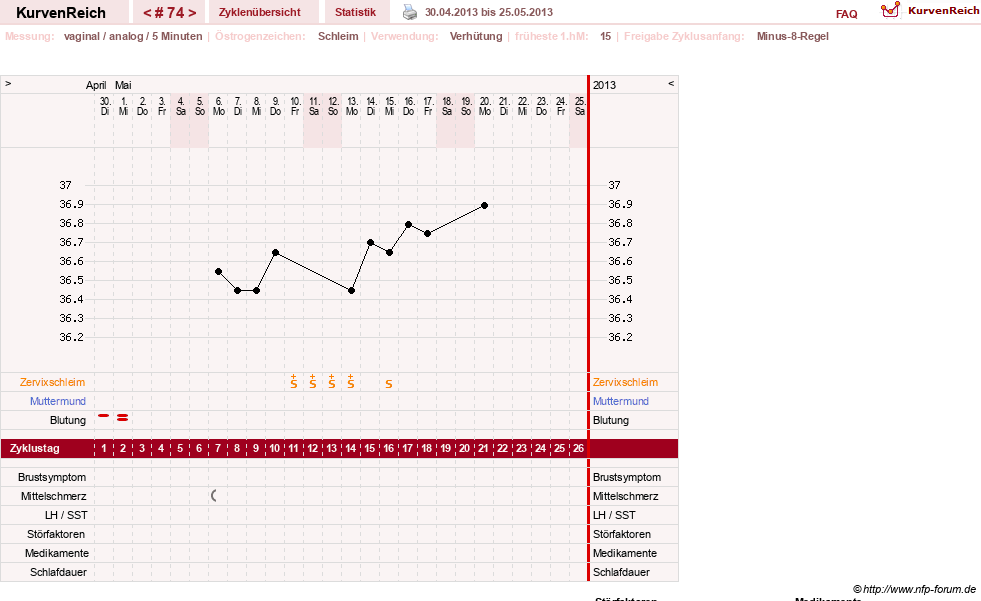Click the Blutung mark on cycle day 1
The width and height of the screenshot is (981, 601).
104,416
